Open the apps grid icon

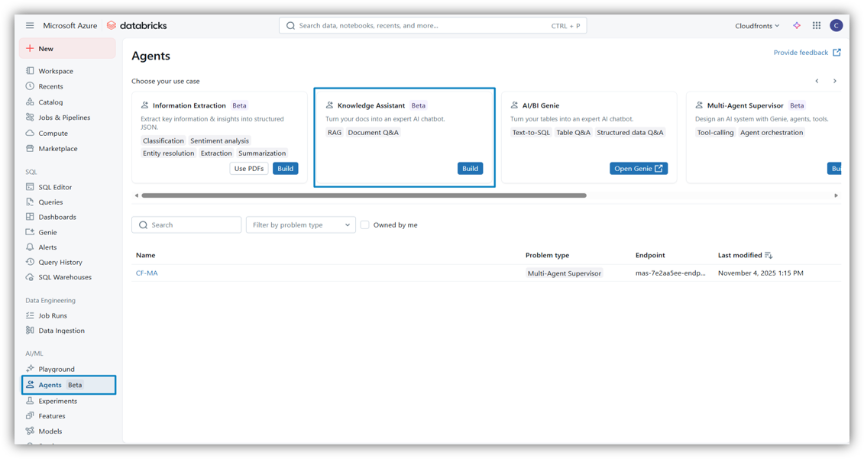[817, 25]
